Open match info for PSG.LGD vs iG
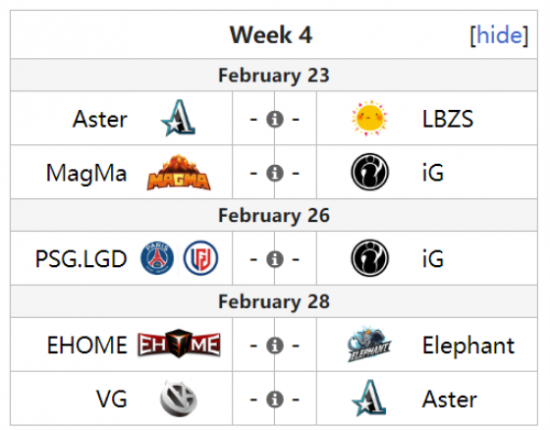The width and height of the screenshot is (550, 430). click(275, 259)
